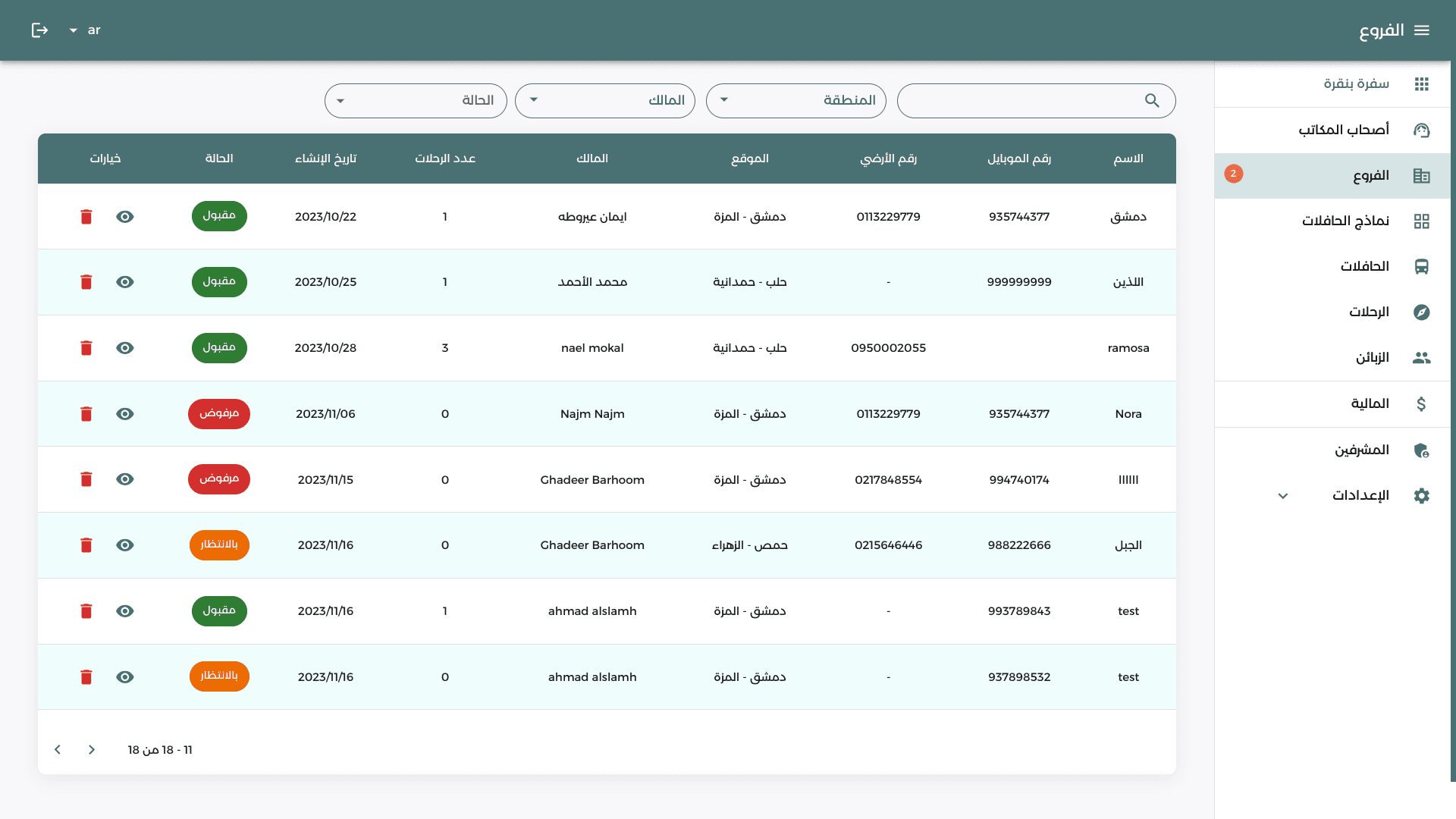View ramosa branch via eye icon
This screenshot has height=819, width=1456.
(125, 348)
